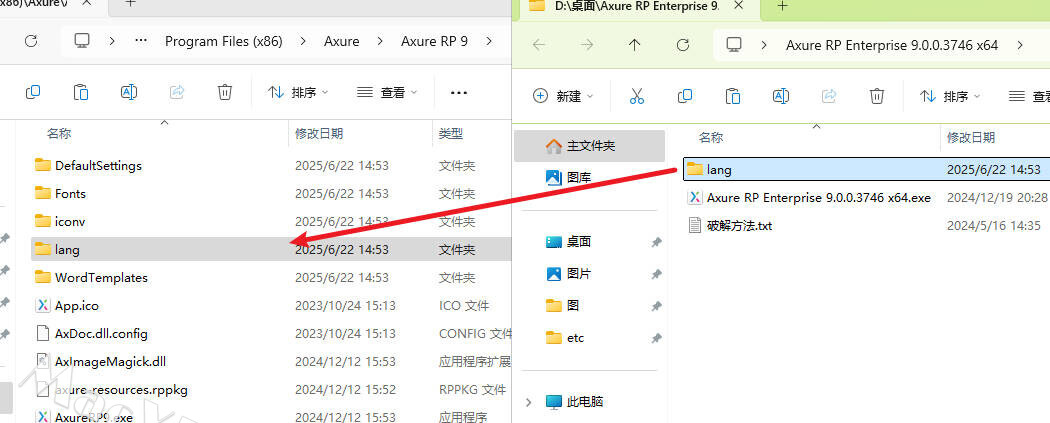
Task: Click Axure RP Enterprise 9.0.0.3746 x64 breadcrumb
Action: click(892, 45)
